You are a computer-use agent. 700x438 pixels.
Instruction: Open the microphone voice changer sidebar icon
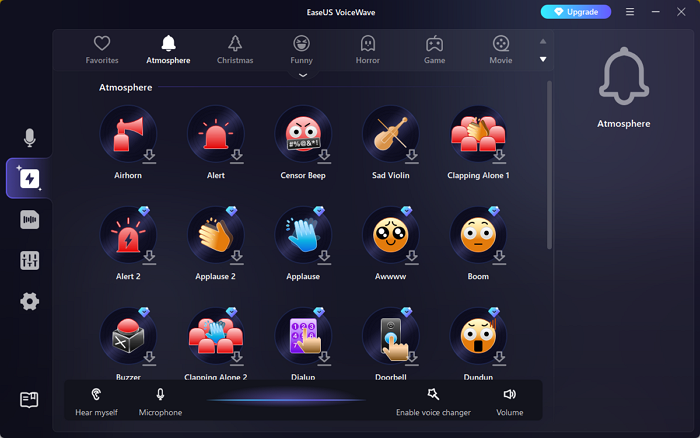[29, 138]
